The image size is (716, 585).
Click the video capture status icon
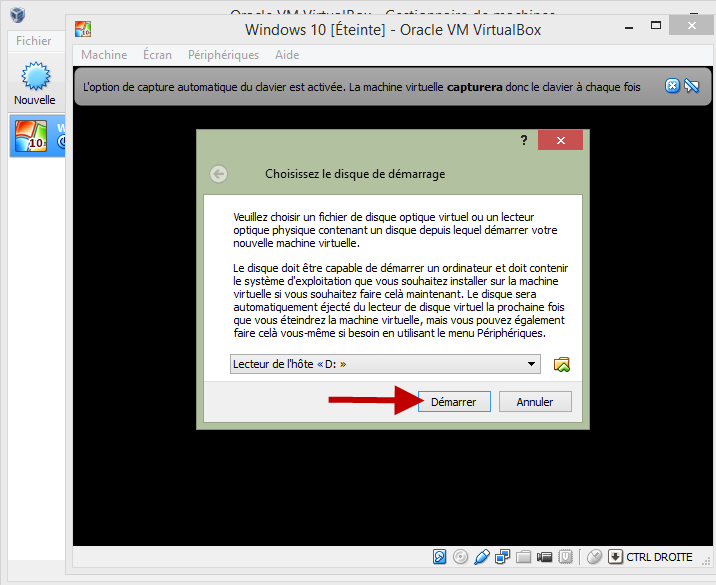544,557
